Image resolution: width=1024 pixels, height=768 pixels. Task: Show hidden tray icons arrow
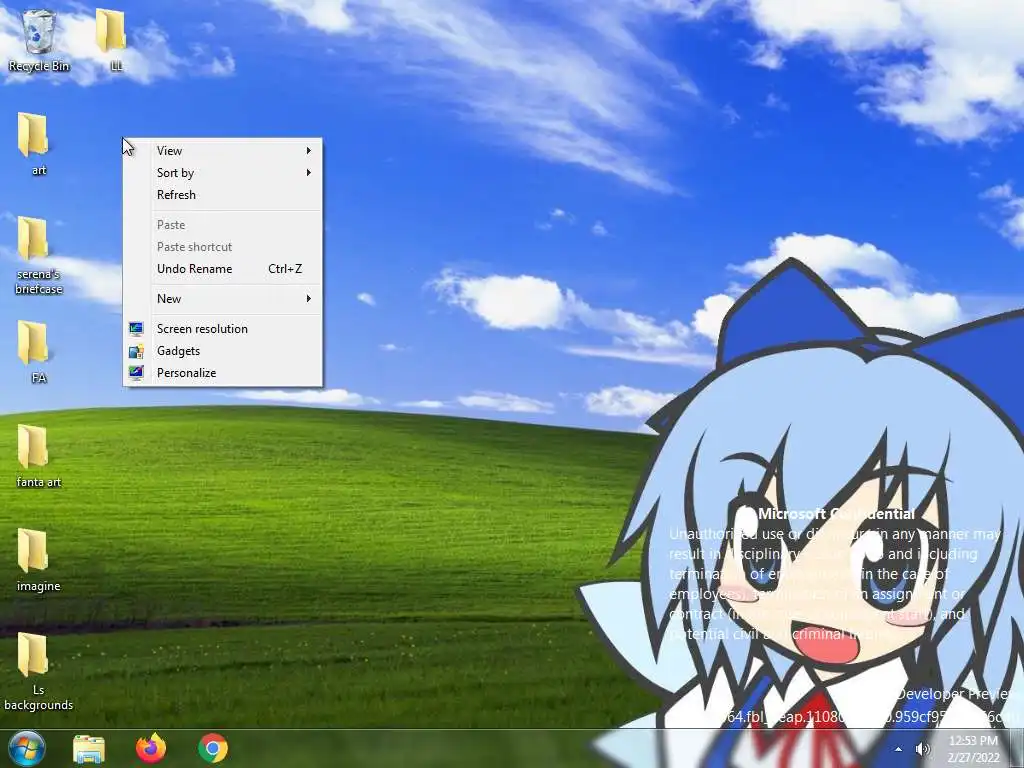(x=899, y=749)
